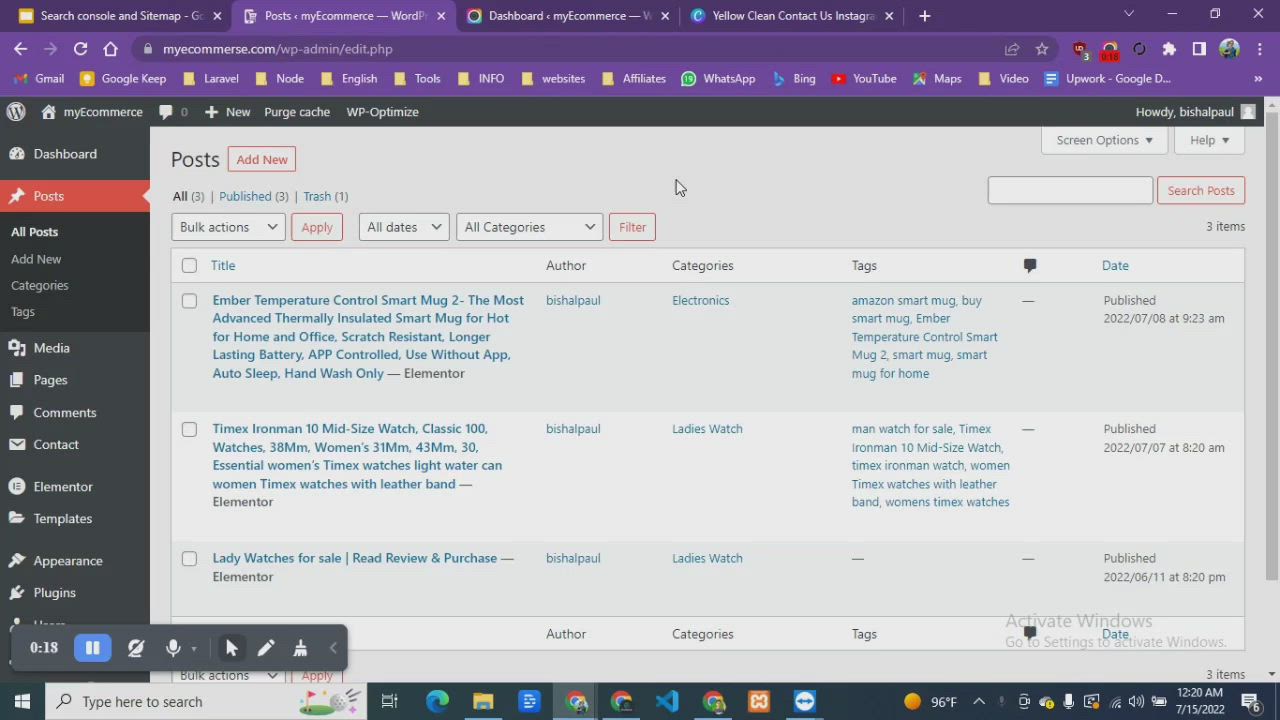Open Chrome extensions puzzle icon
This screenshot has width=1280, height=720.
coord(1169,49)
